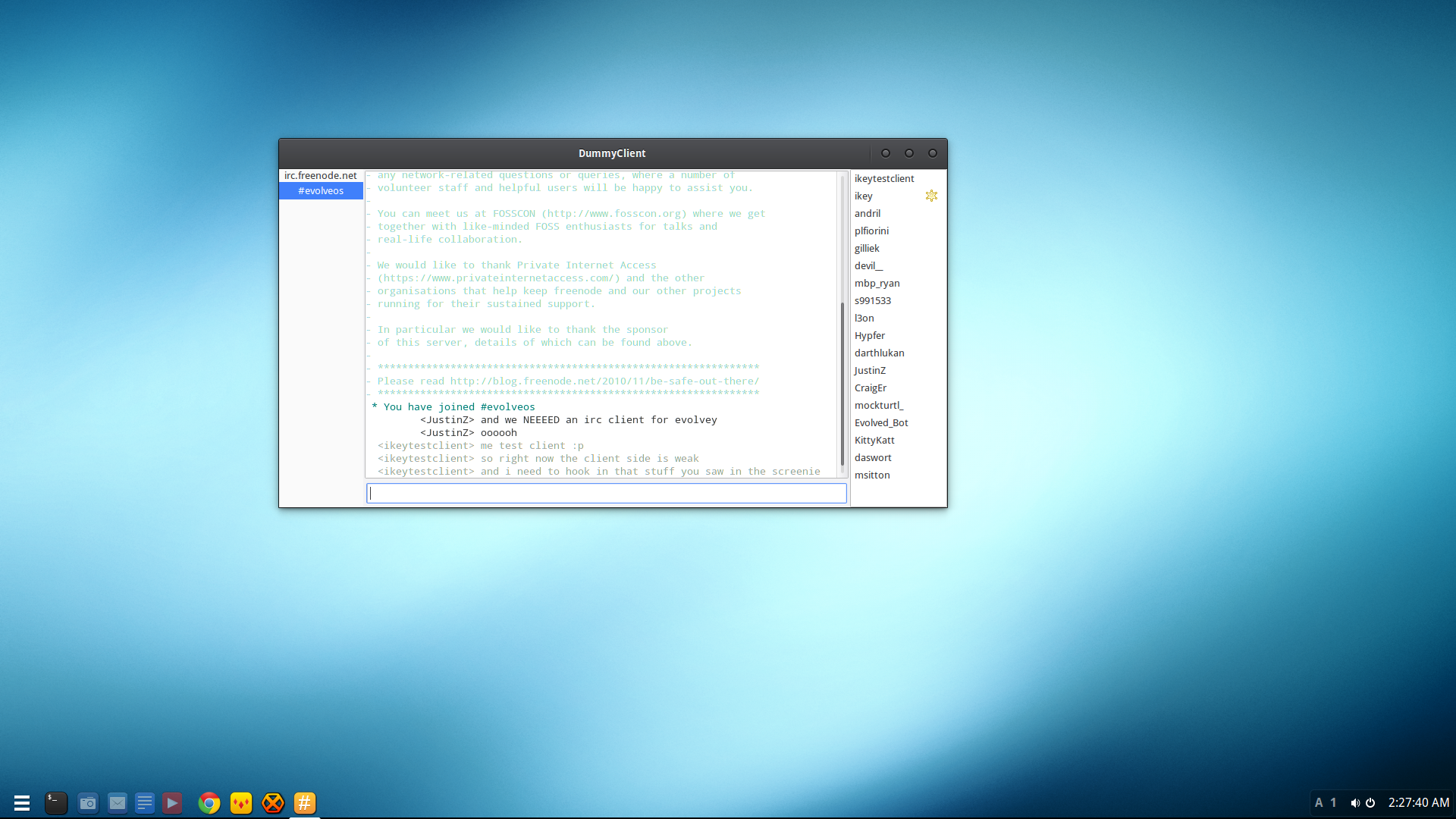Click the blog.freenode.net be-safe-out-there URL
The height and width of the screenshot is (819, 1456).
(x=604, y=381)
